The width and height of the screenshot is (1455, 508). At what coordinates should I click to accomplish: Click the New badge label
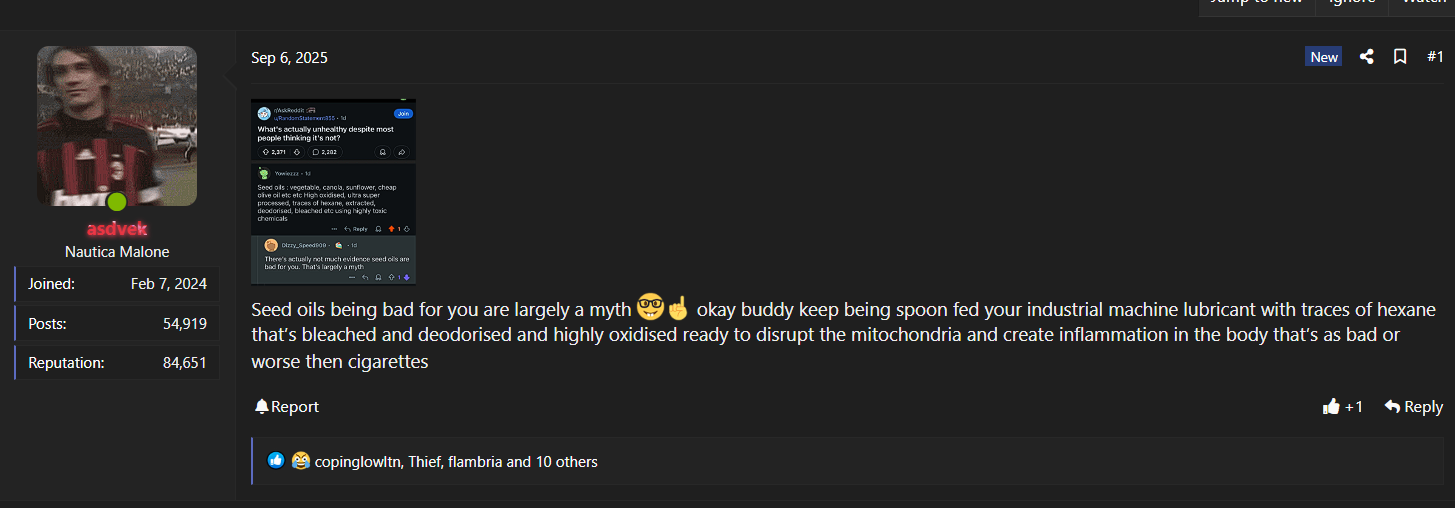click(x=1323, y=57)
